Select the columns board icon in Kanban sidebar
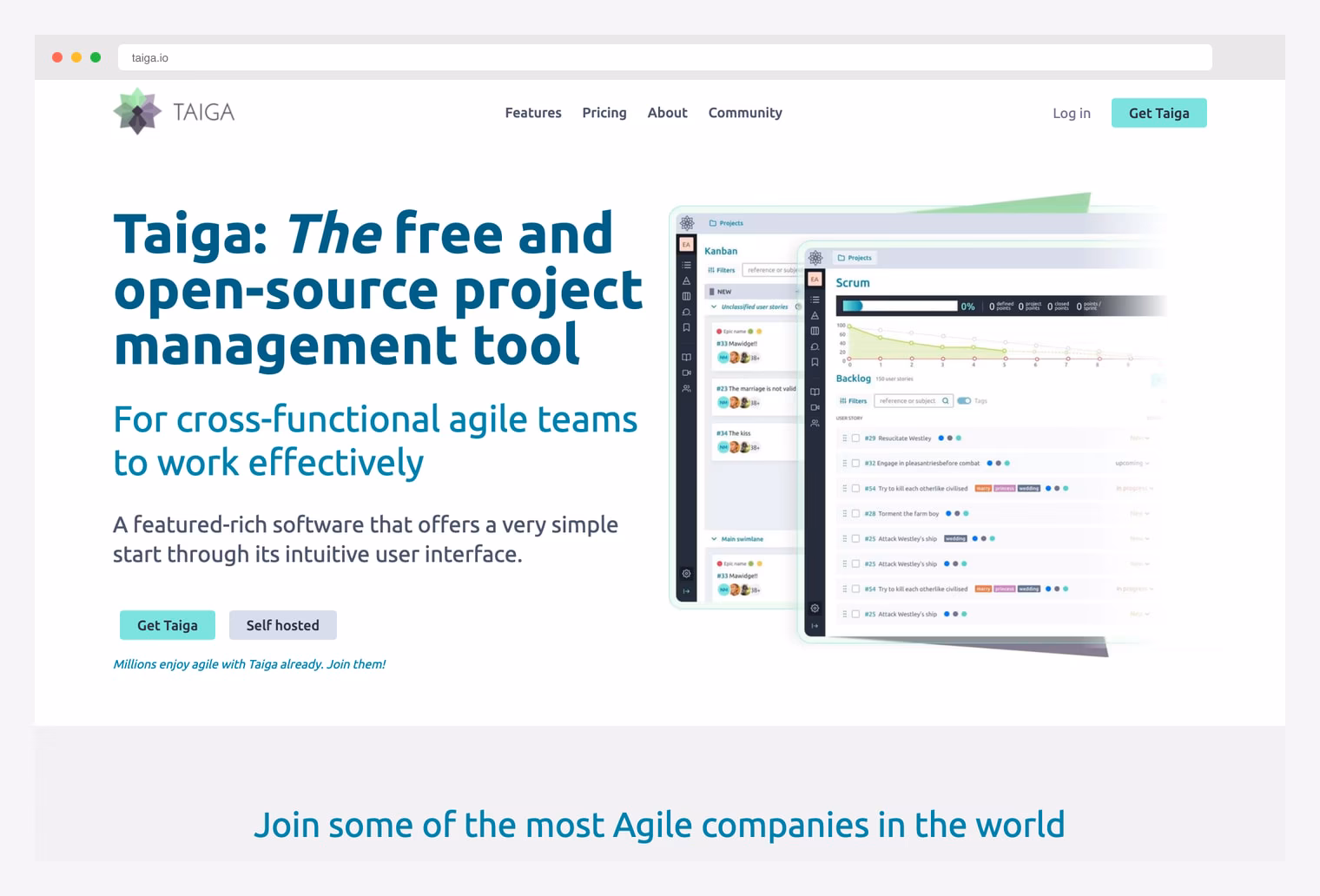 [x=686, y=296]
